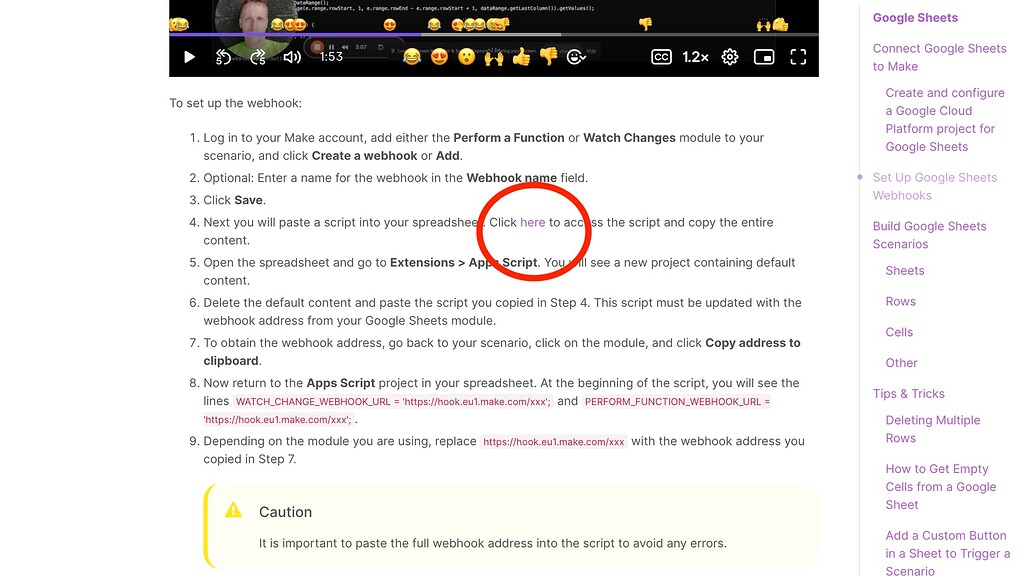
Task: Enable picture-in-picture mode for the video
Action: pyautogui.click(x=764, y=57)
